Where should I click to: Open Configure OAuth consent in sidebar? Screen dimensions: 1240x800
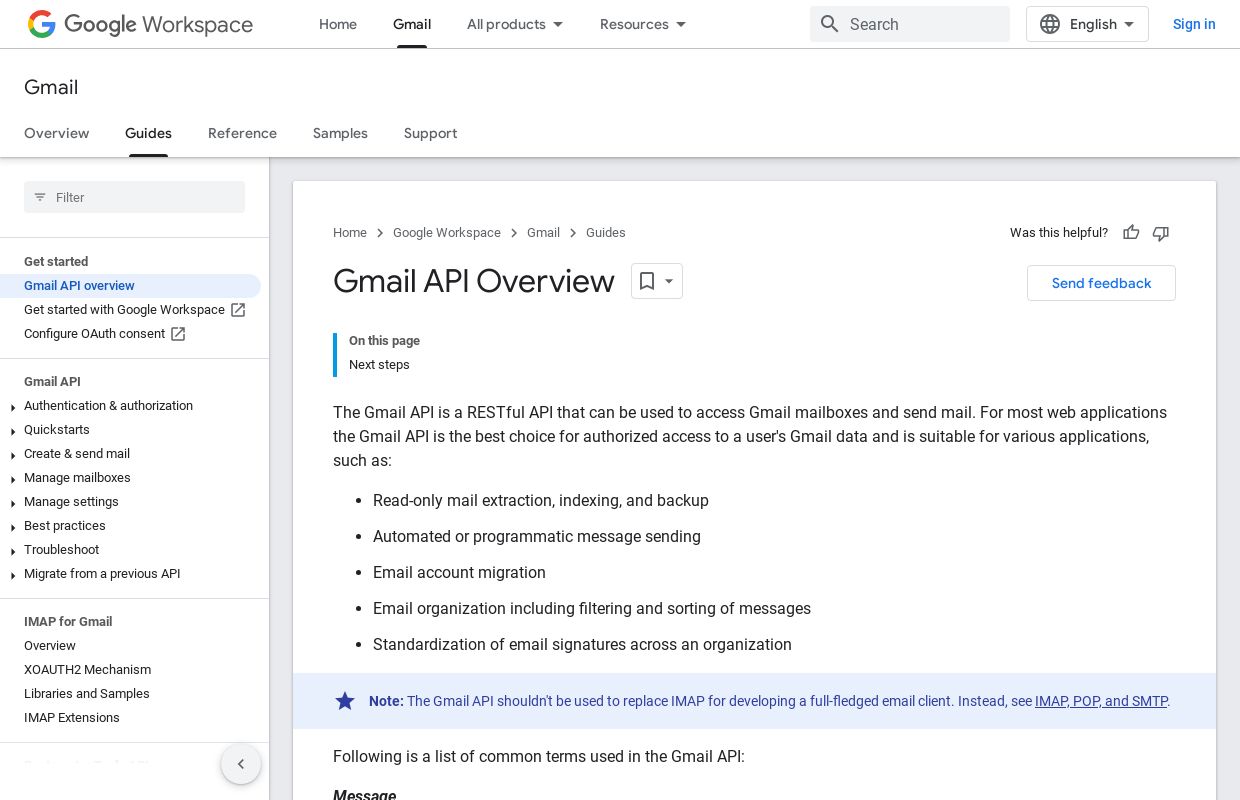tap(94, 334)
